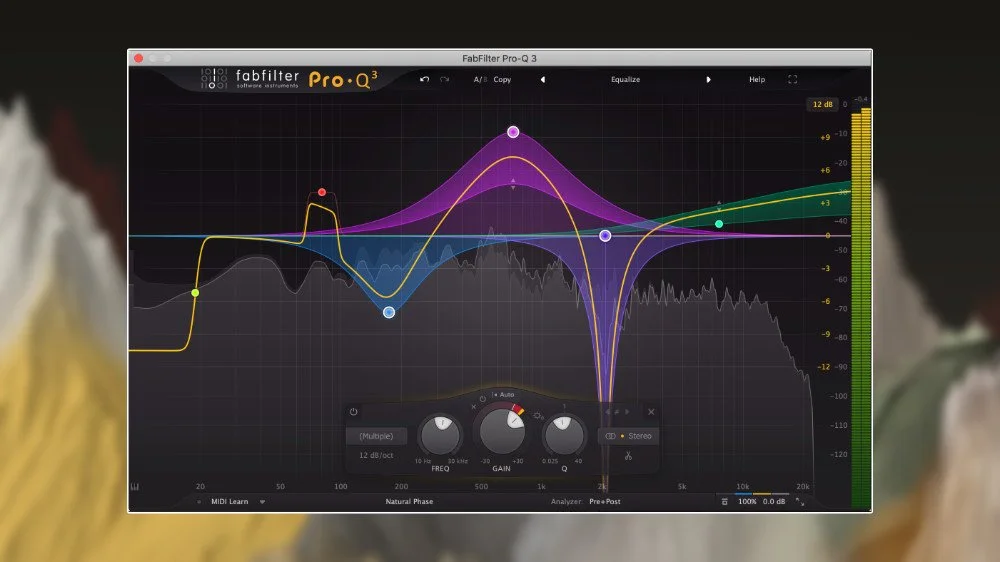
Task: Select previous band arrow in panel
Action: tap(608, 412)
